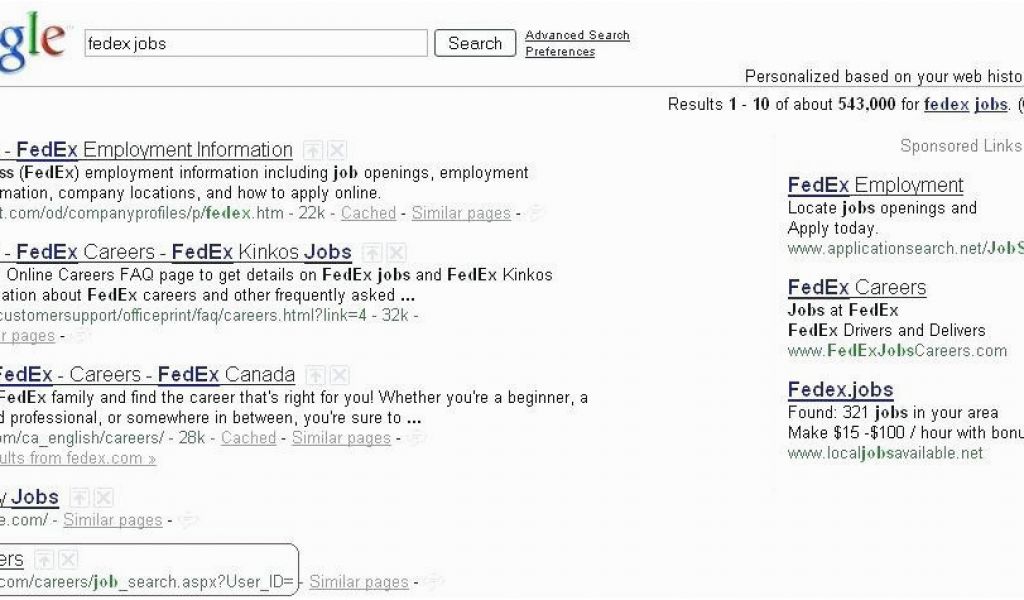
Task: Click more results from fedex.com link
Action: point(78,458)
